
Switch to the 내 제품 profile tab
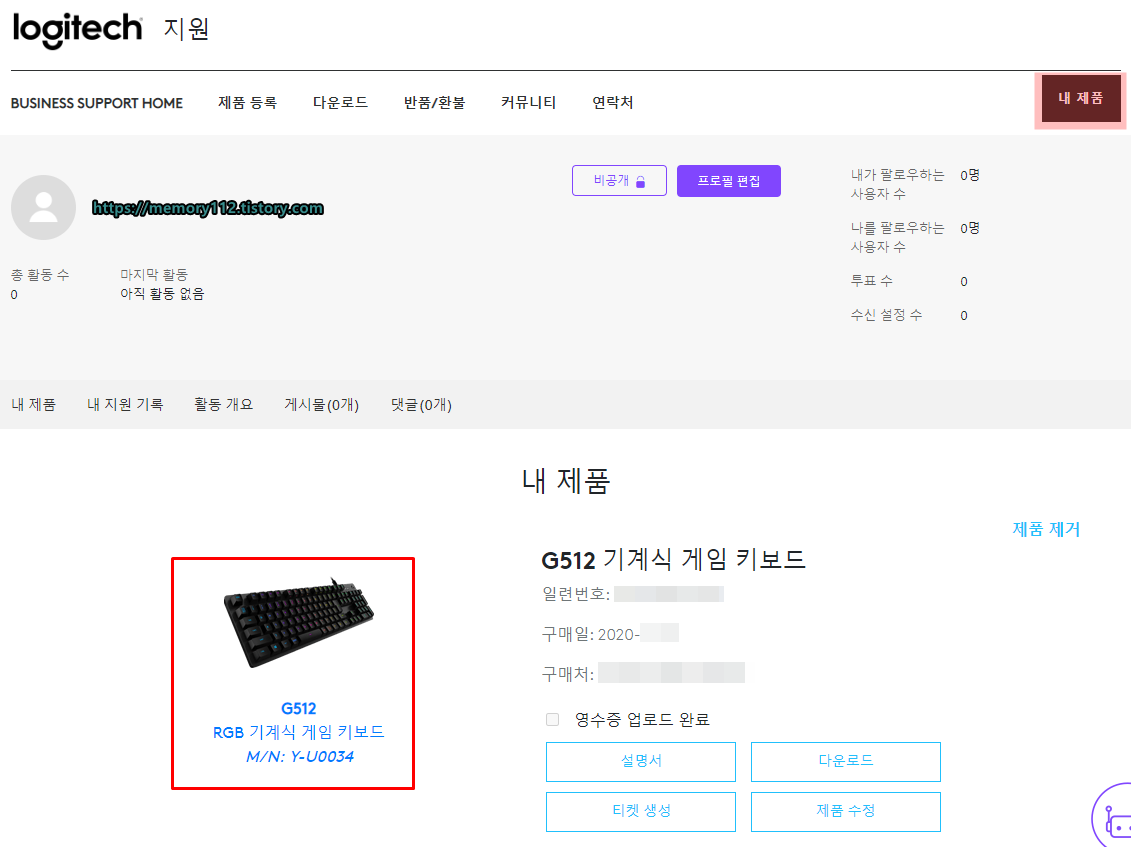click(x=33, y=405)
